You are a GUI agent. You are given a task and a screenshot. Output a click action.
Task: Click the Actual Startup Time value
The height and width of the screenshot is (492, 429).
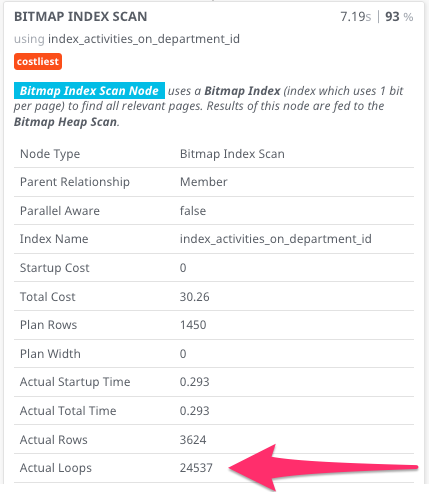click(195, 382)
